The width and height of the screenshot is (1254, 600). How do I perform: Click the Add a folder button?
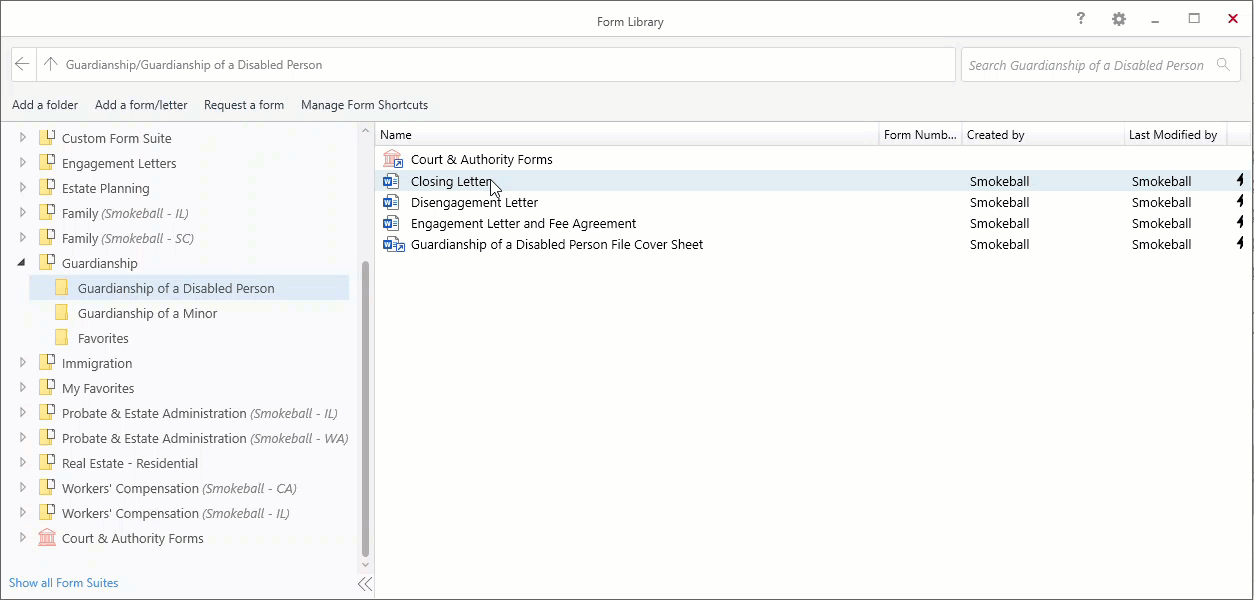coord(45,105)
